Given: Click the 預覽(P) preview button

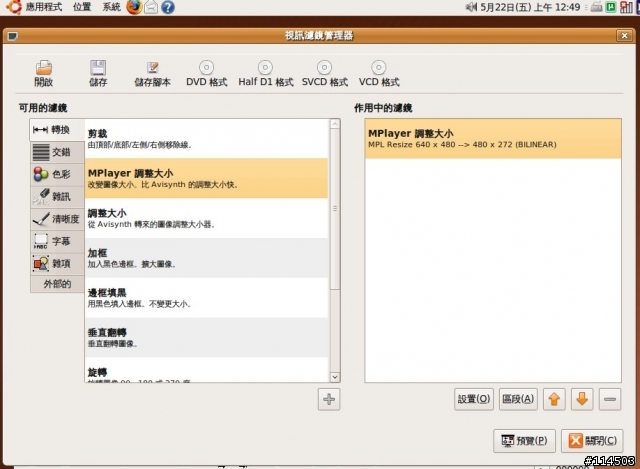Looking at the screenshot, I should coord(524,441).
